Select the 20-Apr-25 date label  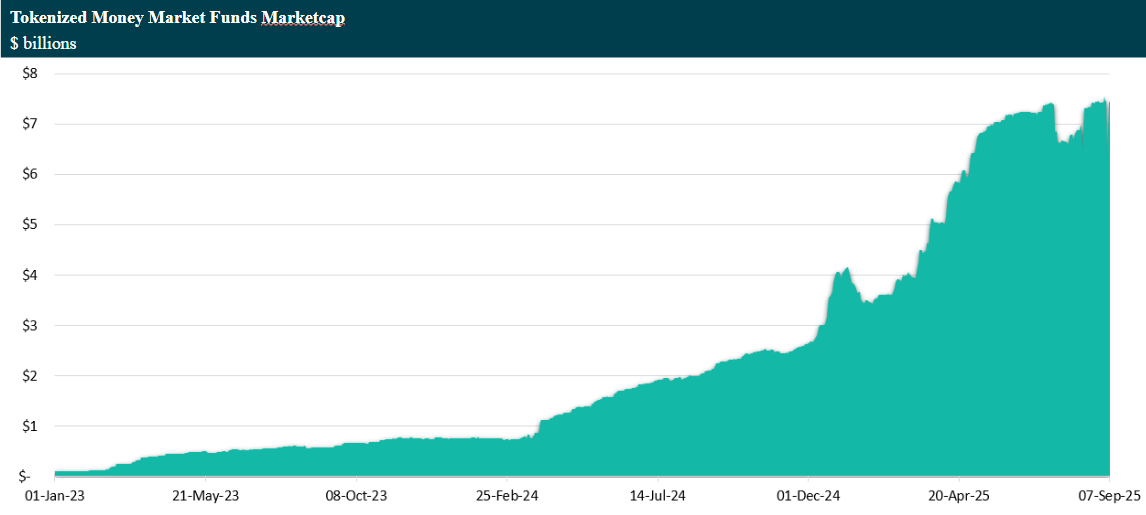pos(958,495)
